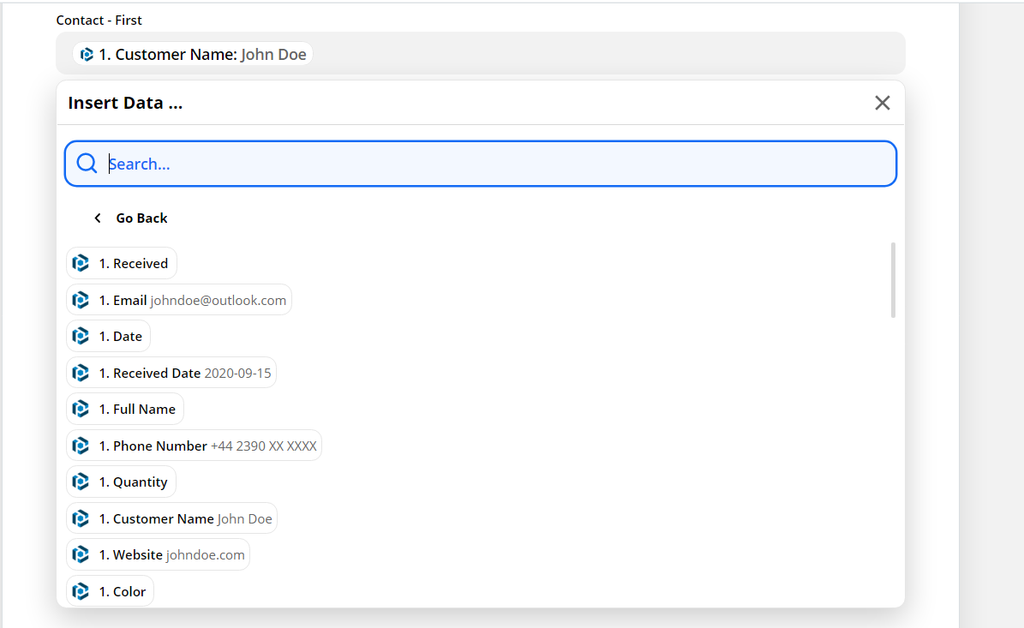Select the "1. Received Date 2020-09-15" field
Screen dimensions: 1024x628
coord(171,372)
